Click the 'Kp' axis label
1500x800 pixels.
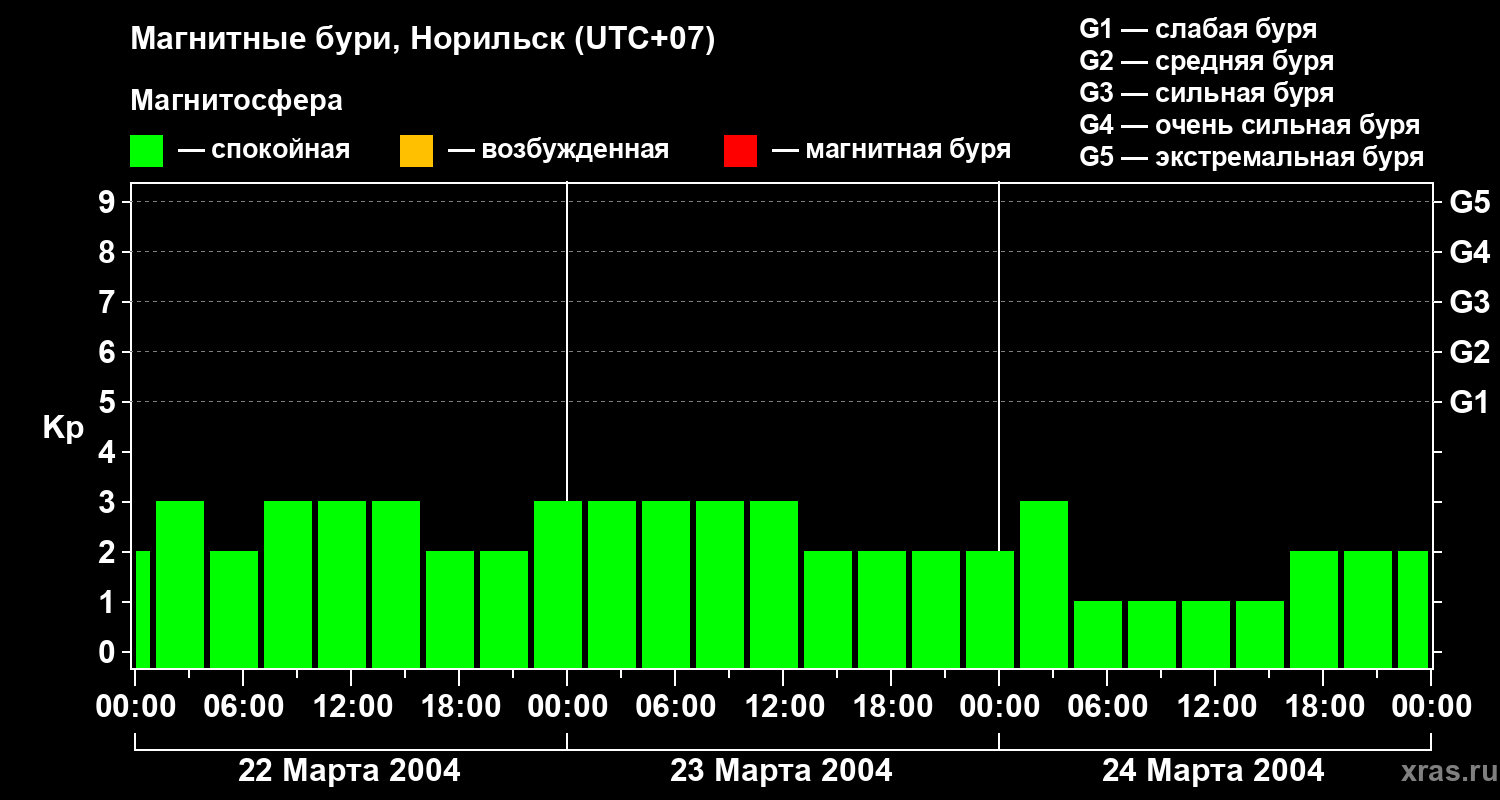pyautogui.click(x=63, y=428)
